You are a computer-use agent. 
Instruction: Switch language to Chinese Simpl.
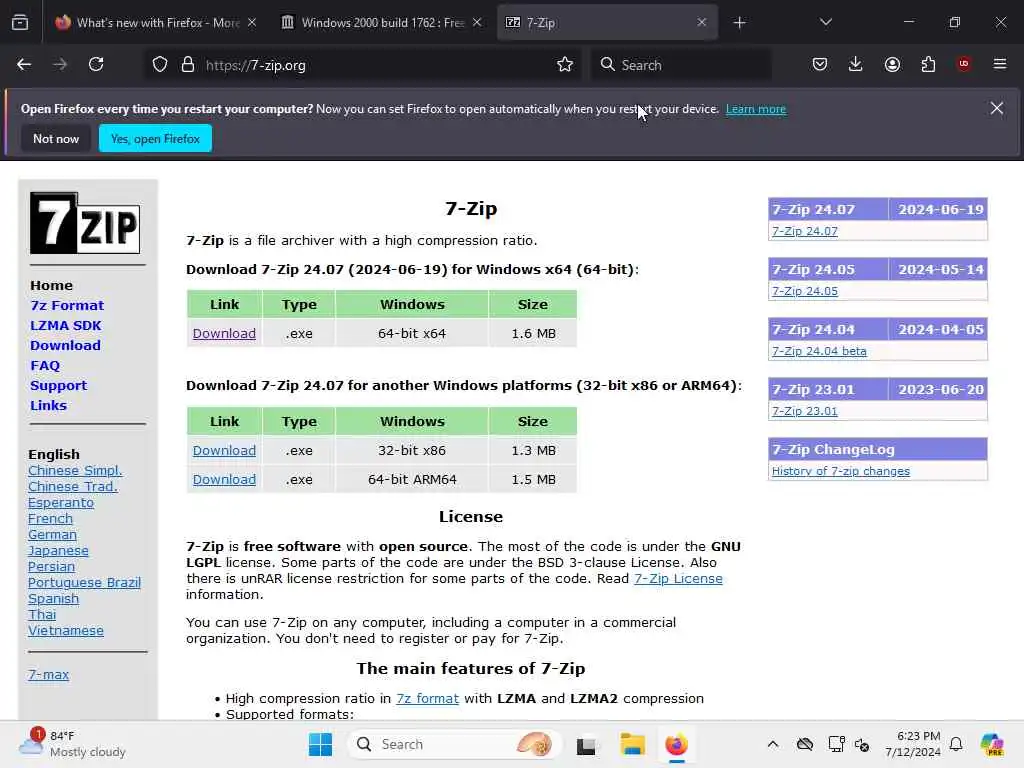75,471
